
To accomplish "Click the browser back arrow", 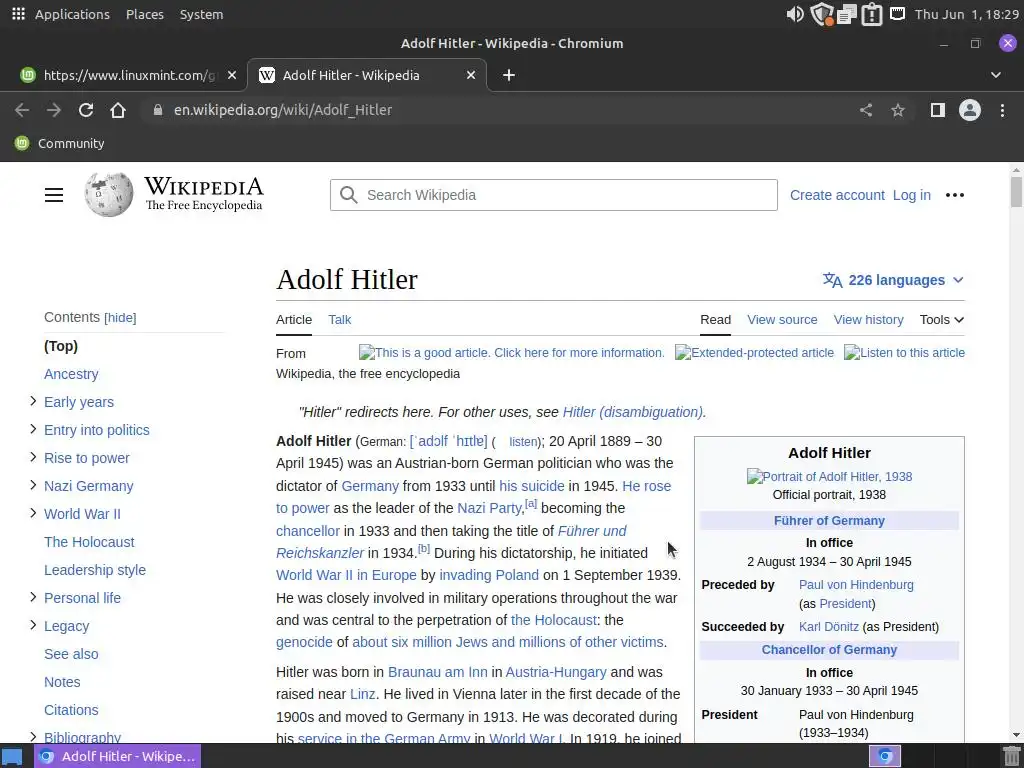I will 22,110.
